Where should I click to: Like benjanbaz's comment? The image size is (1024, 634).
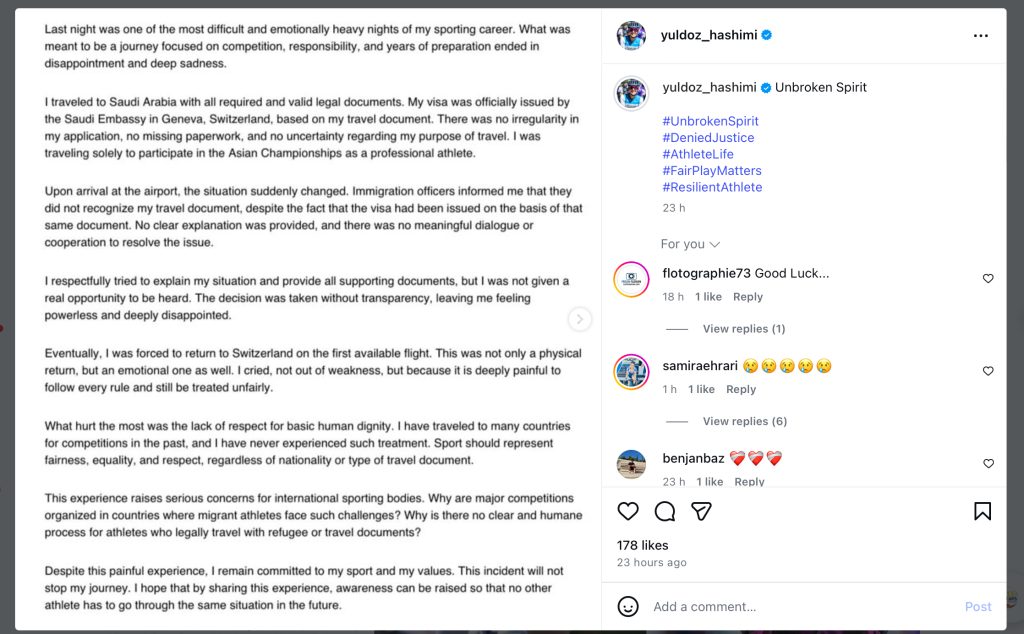pyautogui.click(x=988, y=464)
